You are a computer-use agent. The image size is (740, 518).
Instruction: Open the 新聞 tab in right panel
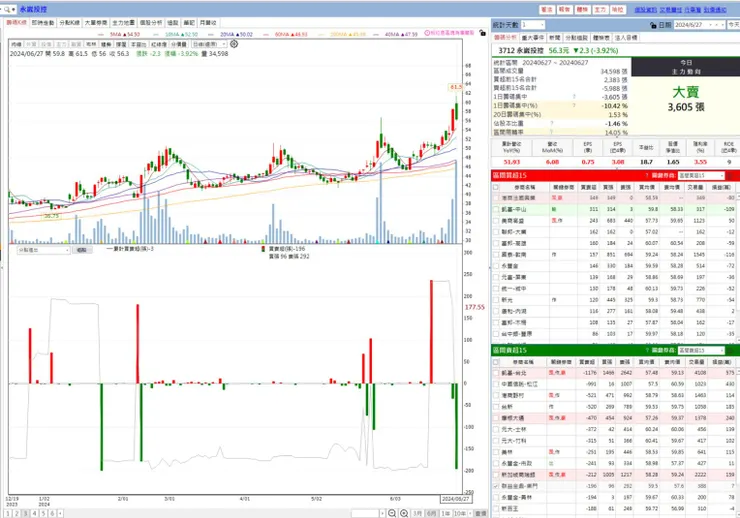(555, 38)
